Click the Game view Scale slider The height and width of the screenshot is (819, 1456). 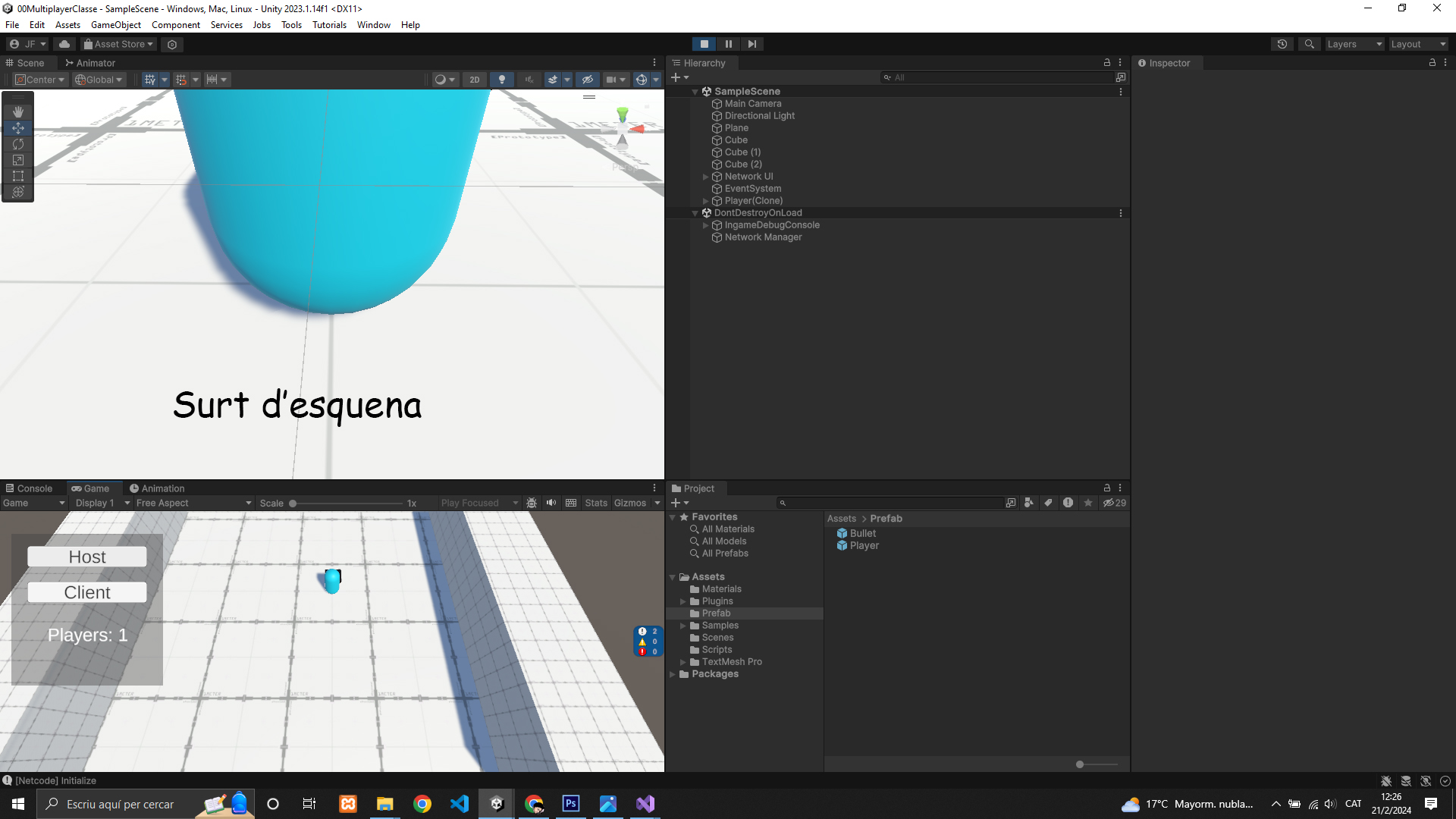click(347, 504)
